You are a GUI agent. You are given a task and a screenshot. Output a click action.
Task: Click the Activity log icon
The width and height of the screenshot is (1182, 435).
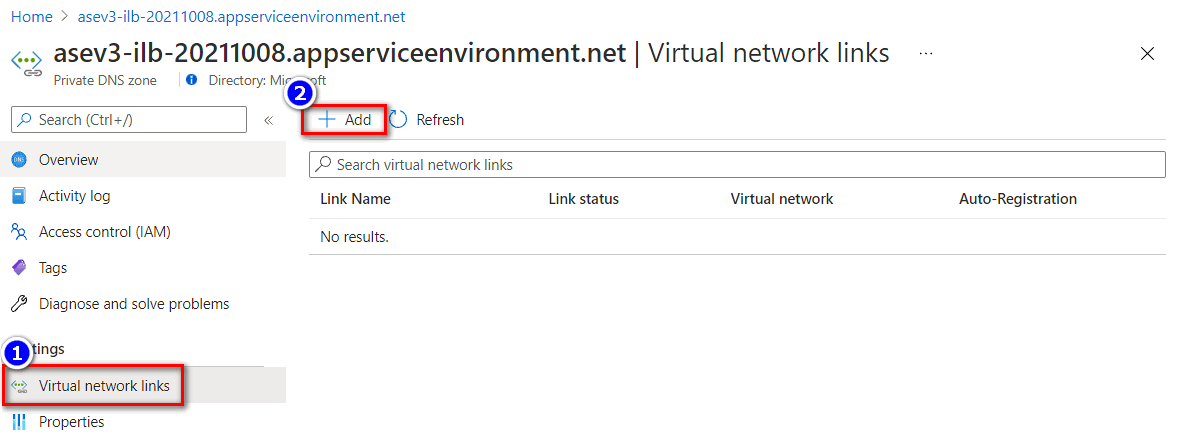[18, 196]
